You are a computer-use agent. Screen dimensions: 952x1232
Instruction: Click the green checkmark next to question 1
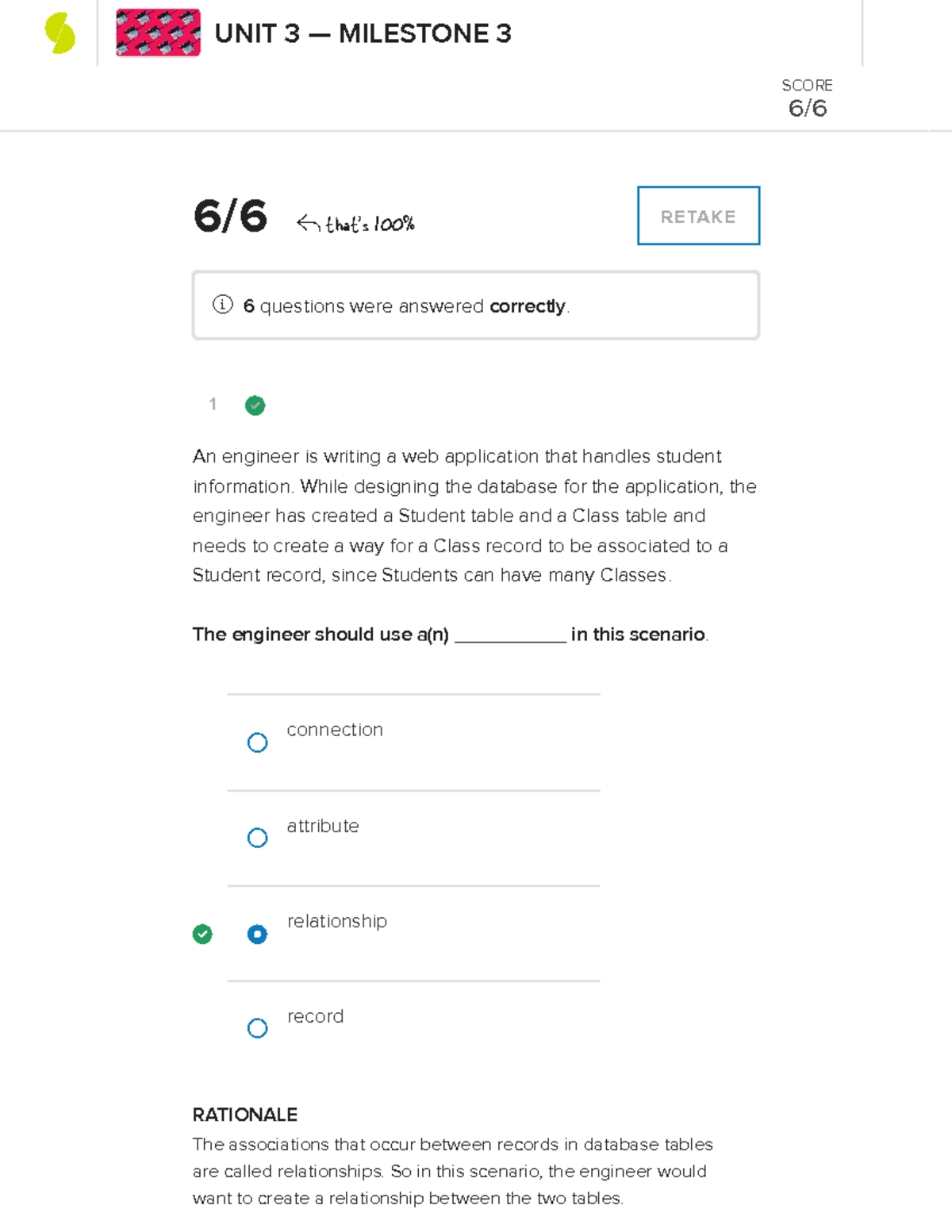[x=255, y=405]
